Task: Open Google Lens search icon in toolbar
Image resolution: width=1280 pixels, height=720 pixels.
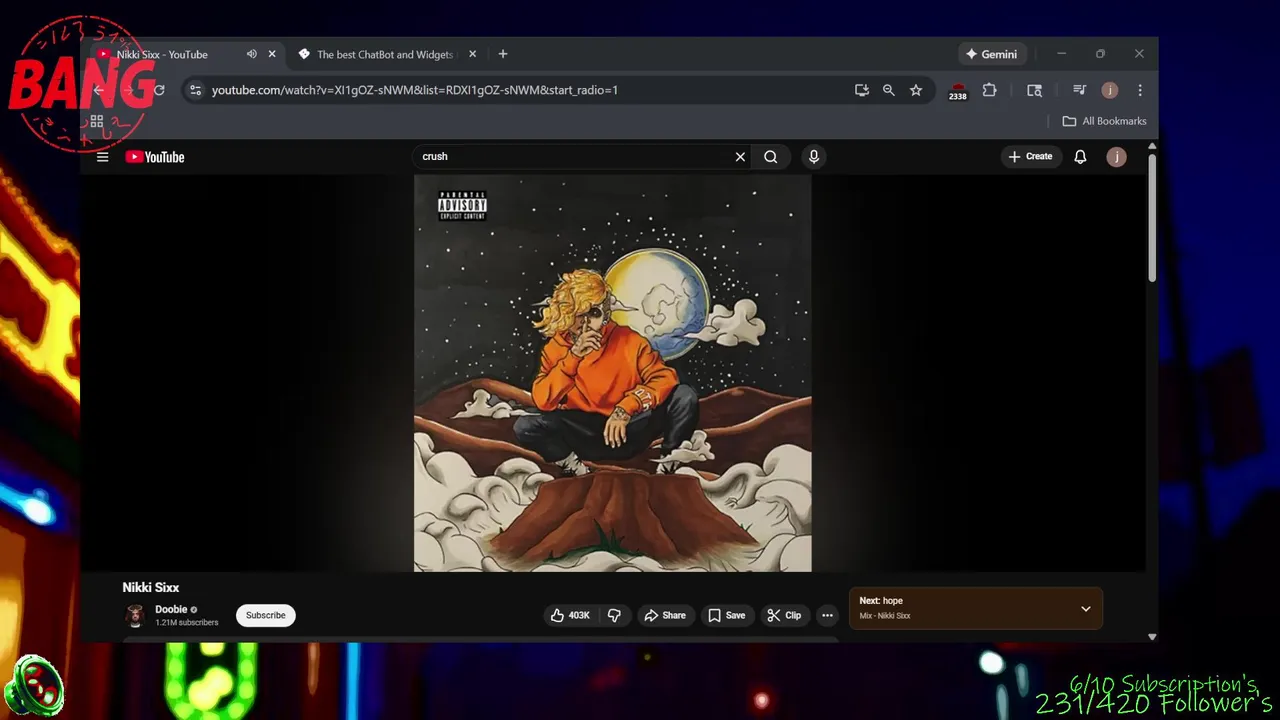Action: click(x=1035, y=90)
